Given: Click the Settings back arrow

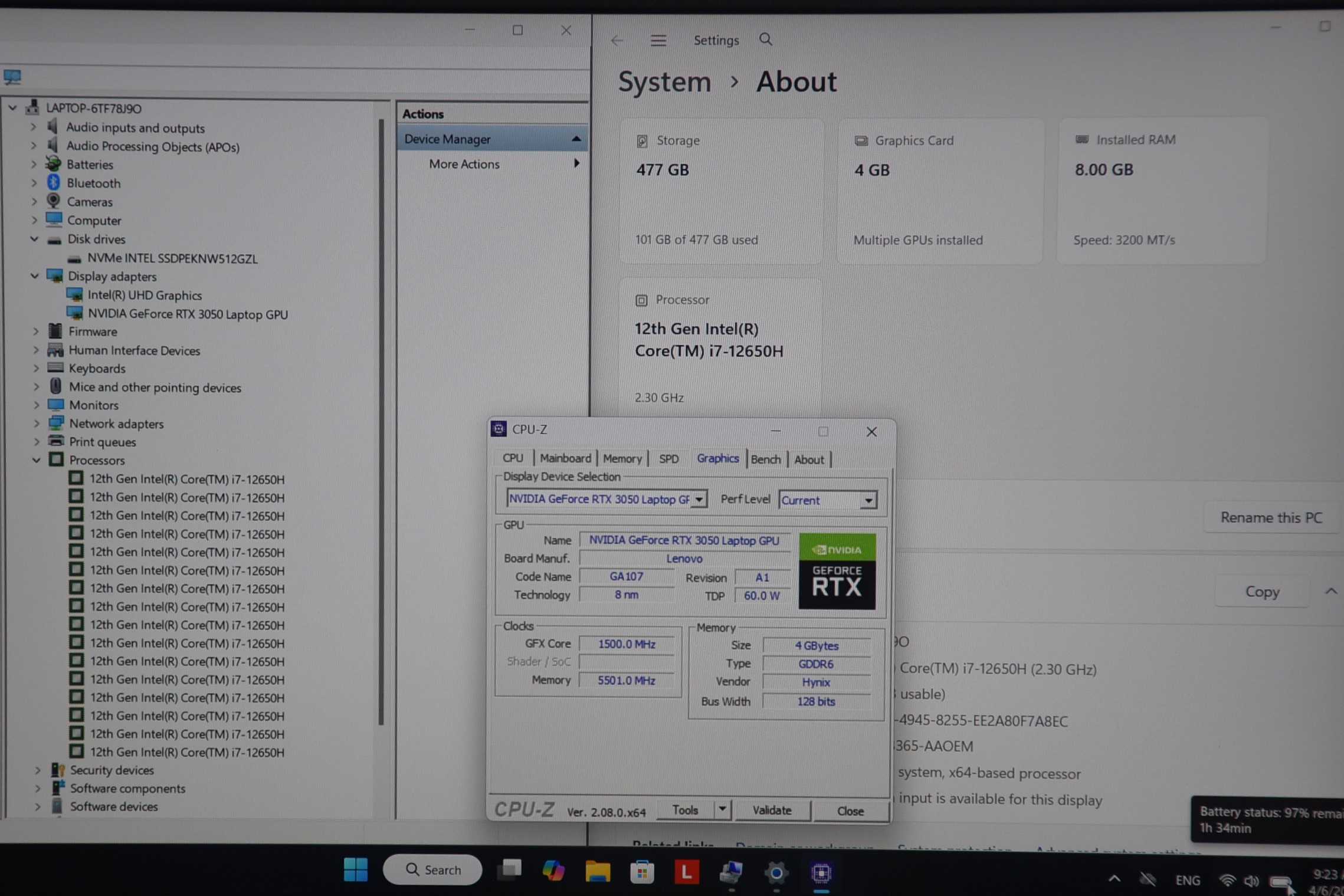Looking at the screenshot, I should coord(617,40).
